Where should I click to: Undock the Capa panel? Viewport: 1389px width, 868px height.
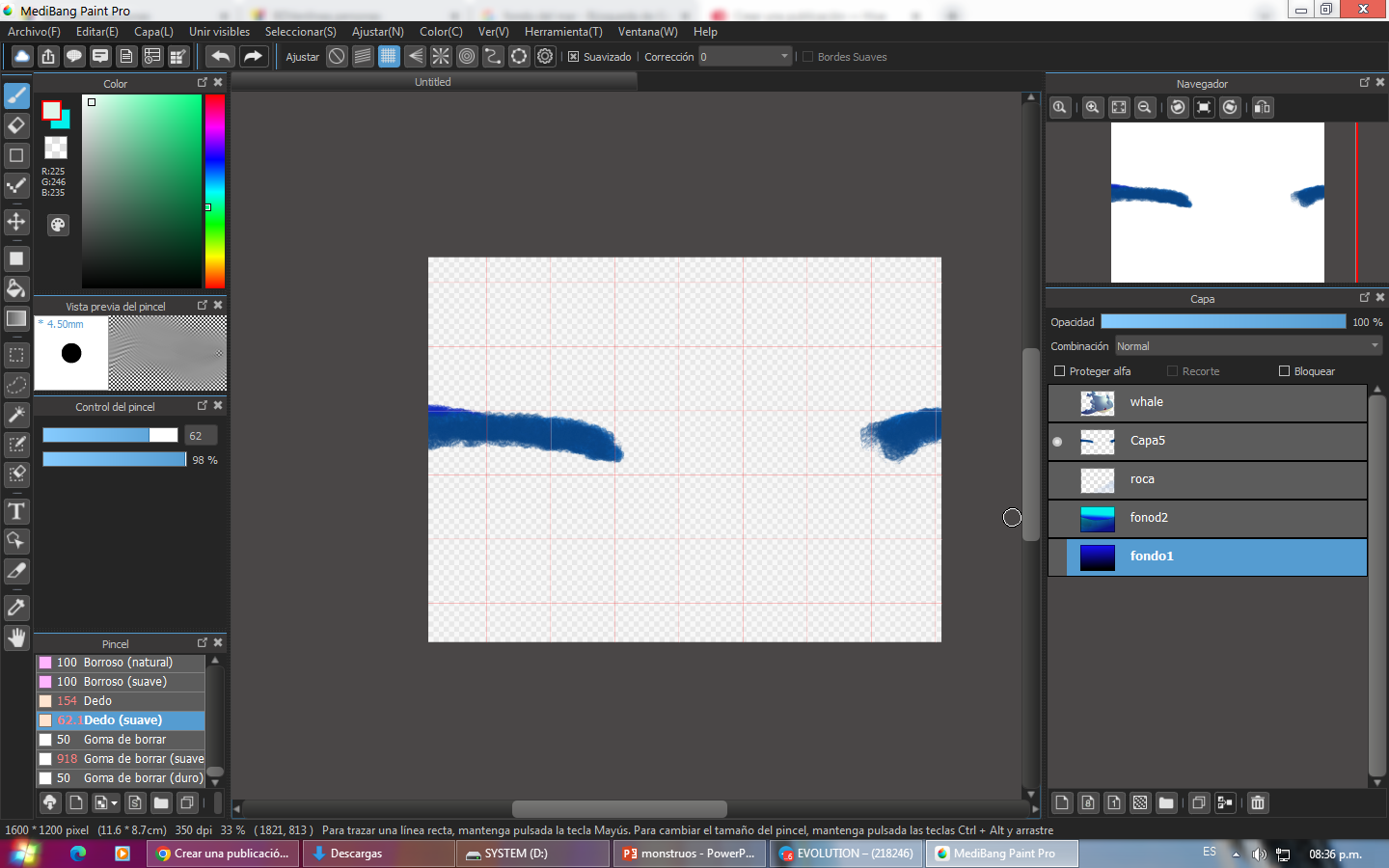tap(1365, 298)
